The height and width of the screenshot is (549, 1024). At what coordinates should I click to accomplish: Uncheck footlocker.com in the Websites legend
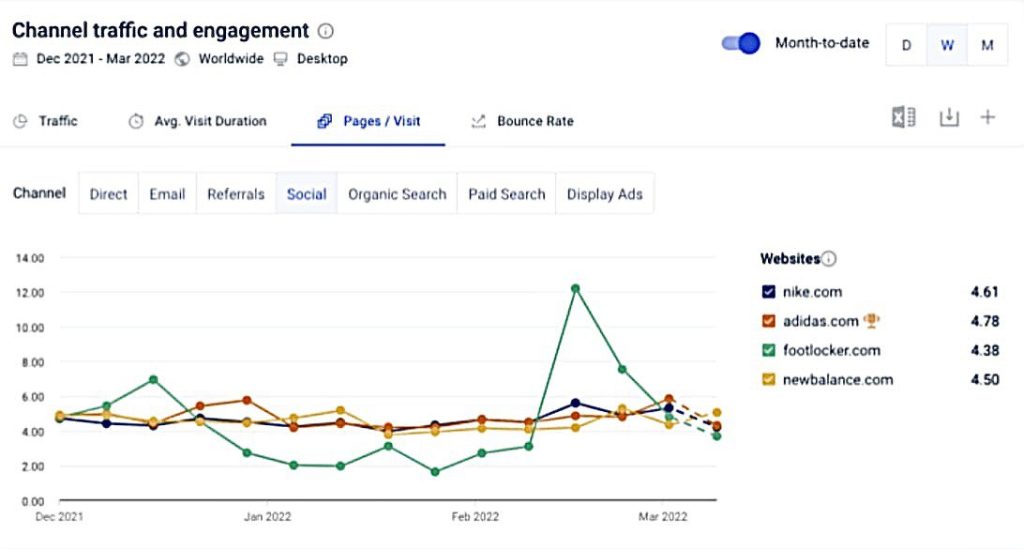[x=768, y=350]
